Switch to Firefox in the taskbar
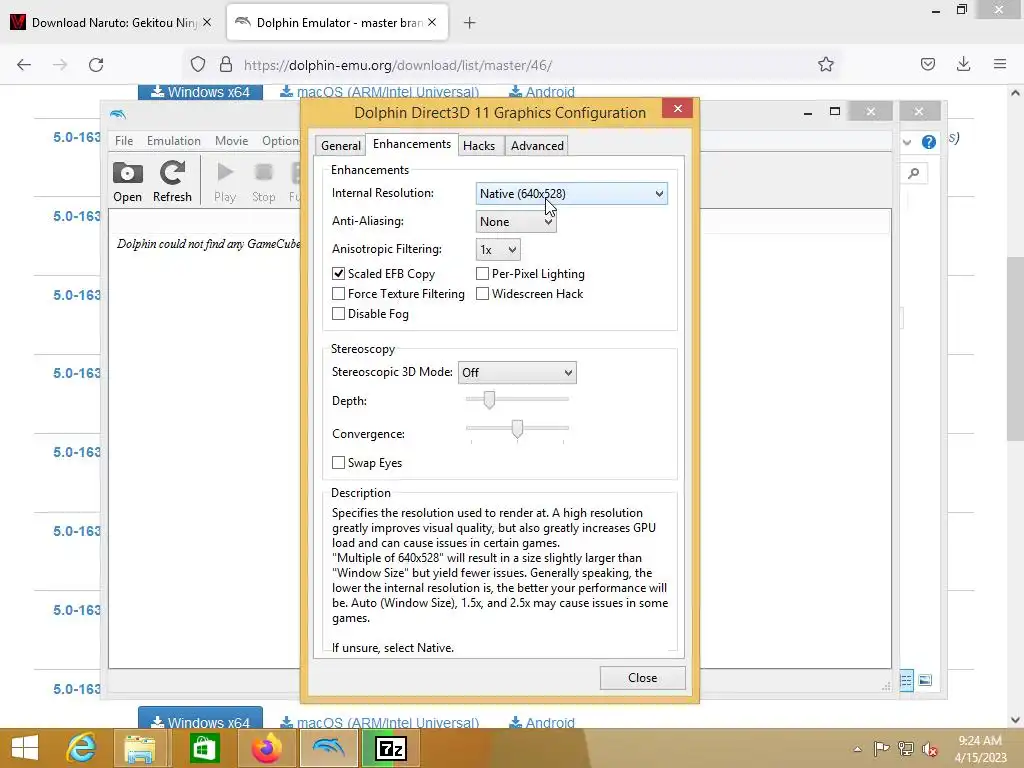Image resolution: width=1024 pixels, height=768 pixels. (266, 748)
